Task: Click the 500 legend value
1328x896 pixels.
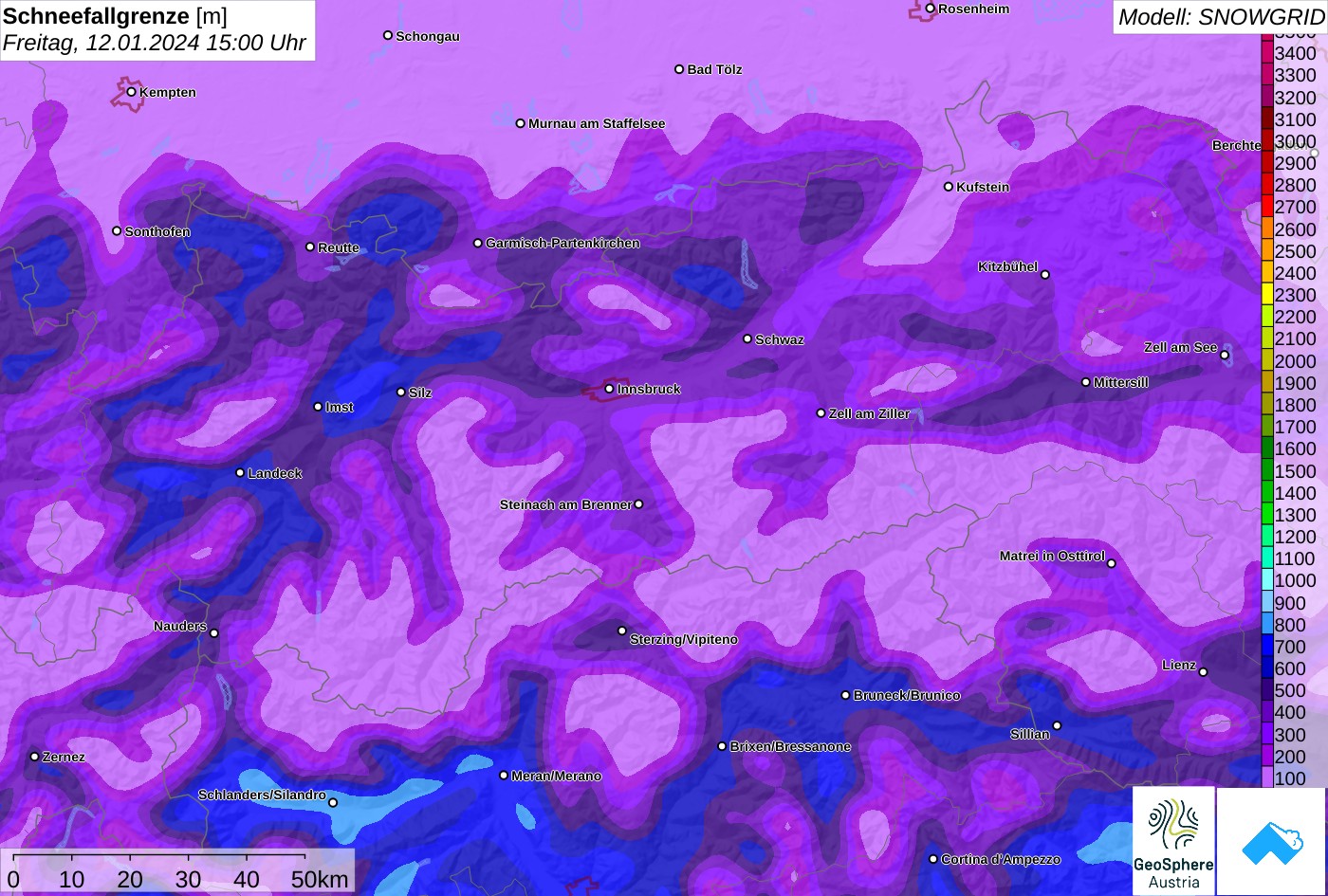Action: [x=1290, y=690]
